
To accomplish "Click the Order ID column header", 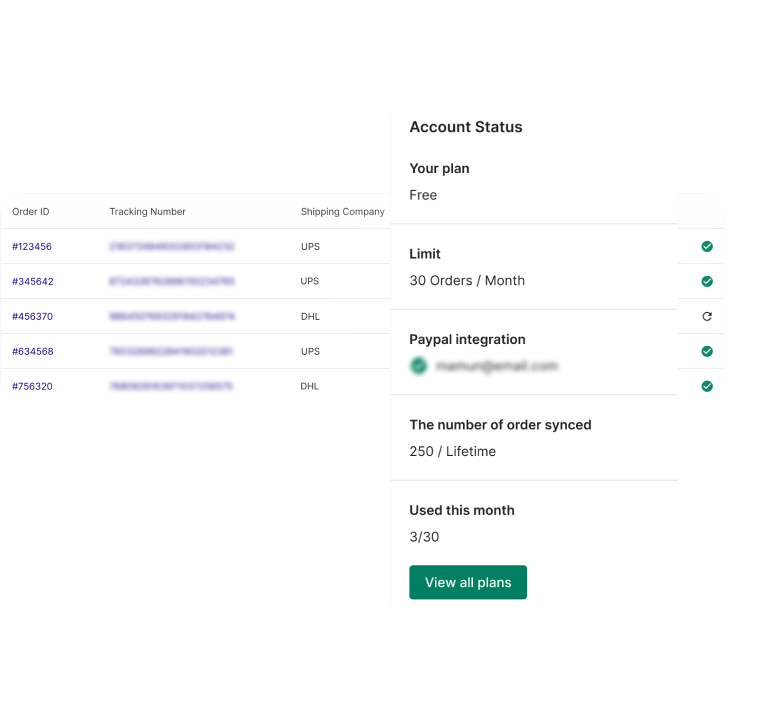I will click(x=31, y=212).
